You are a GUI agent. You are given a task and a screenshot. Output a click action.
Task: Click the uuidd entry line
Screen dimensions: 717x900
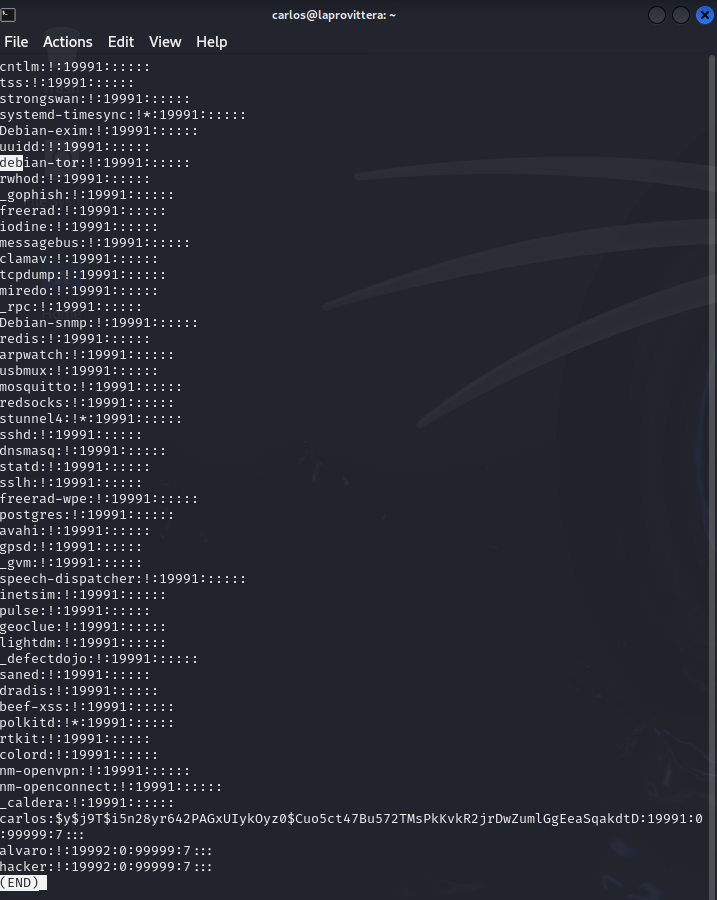pyautogui.click(x=75, y=147)
